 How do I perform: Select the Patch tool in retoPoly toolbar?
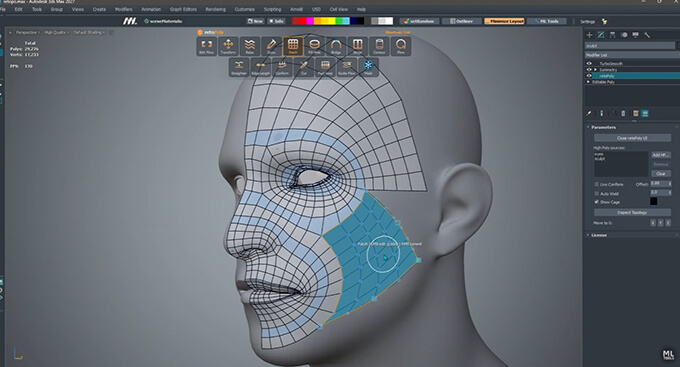[293, 46]
